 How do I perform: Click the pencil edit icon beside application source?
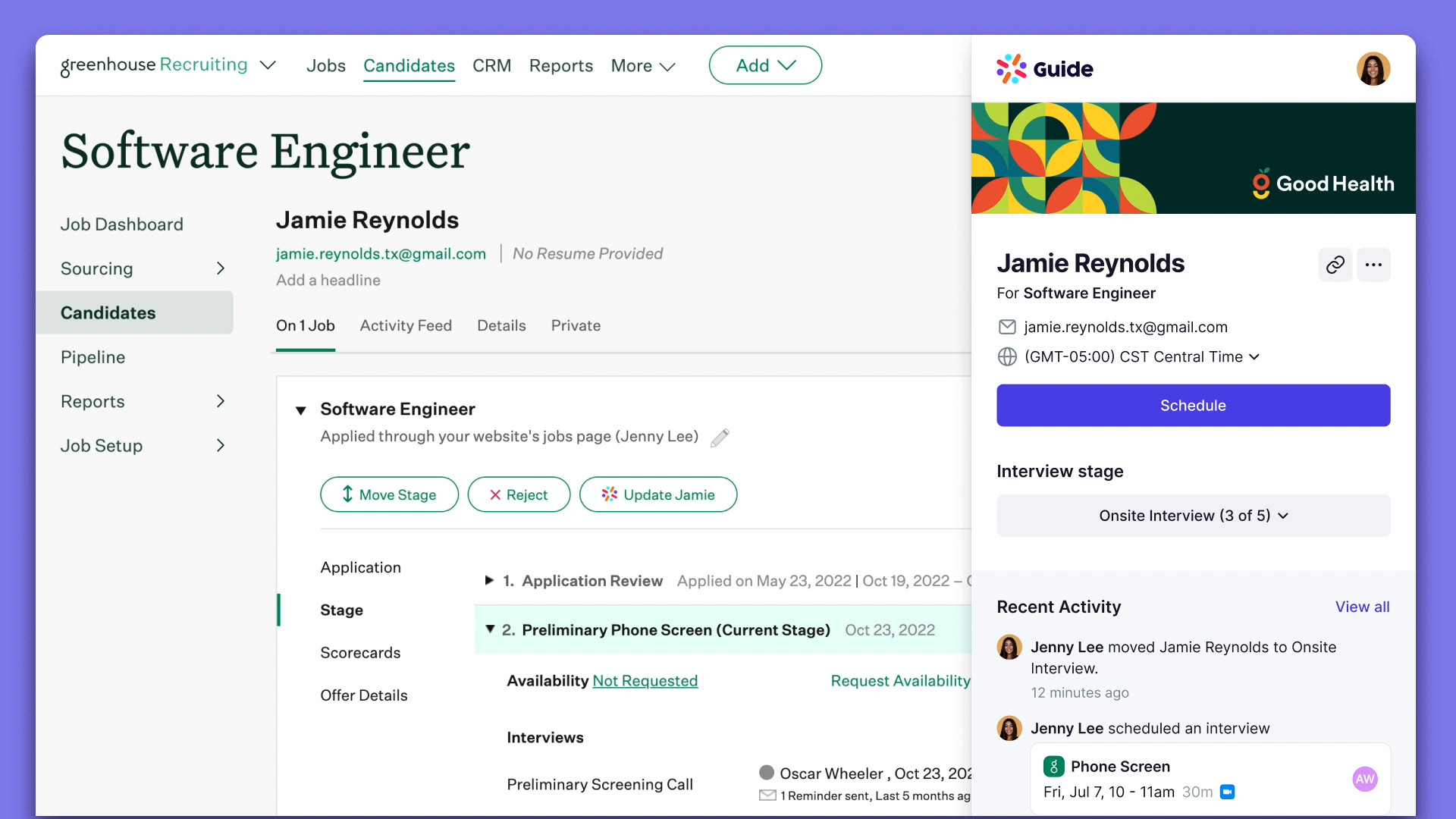(x=720, y=438)
